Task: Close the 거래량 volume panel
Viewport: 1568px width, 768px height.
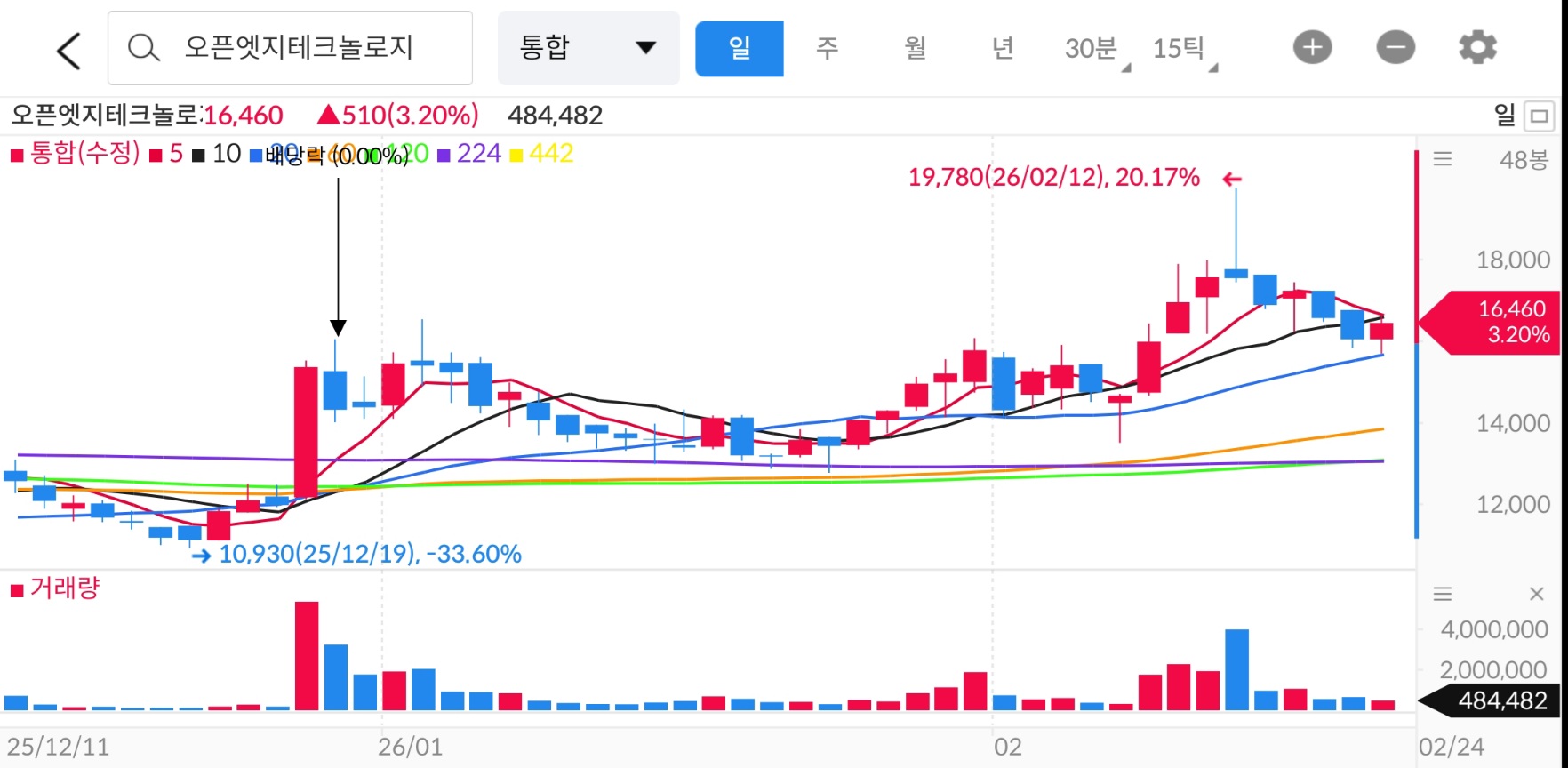Action: 1536,593
